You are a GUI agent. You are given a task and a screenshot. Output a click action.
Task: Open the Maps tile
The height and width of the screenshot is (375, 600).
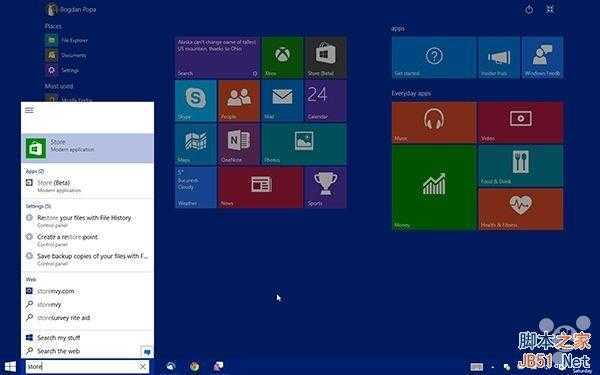[196, 144]
